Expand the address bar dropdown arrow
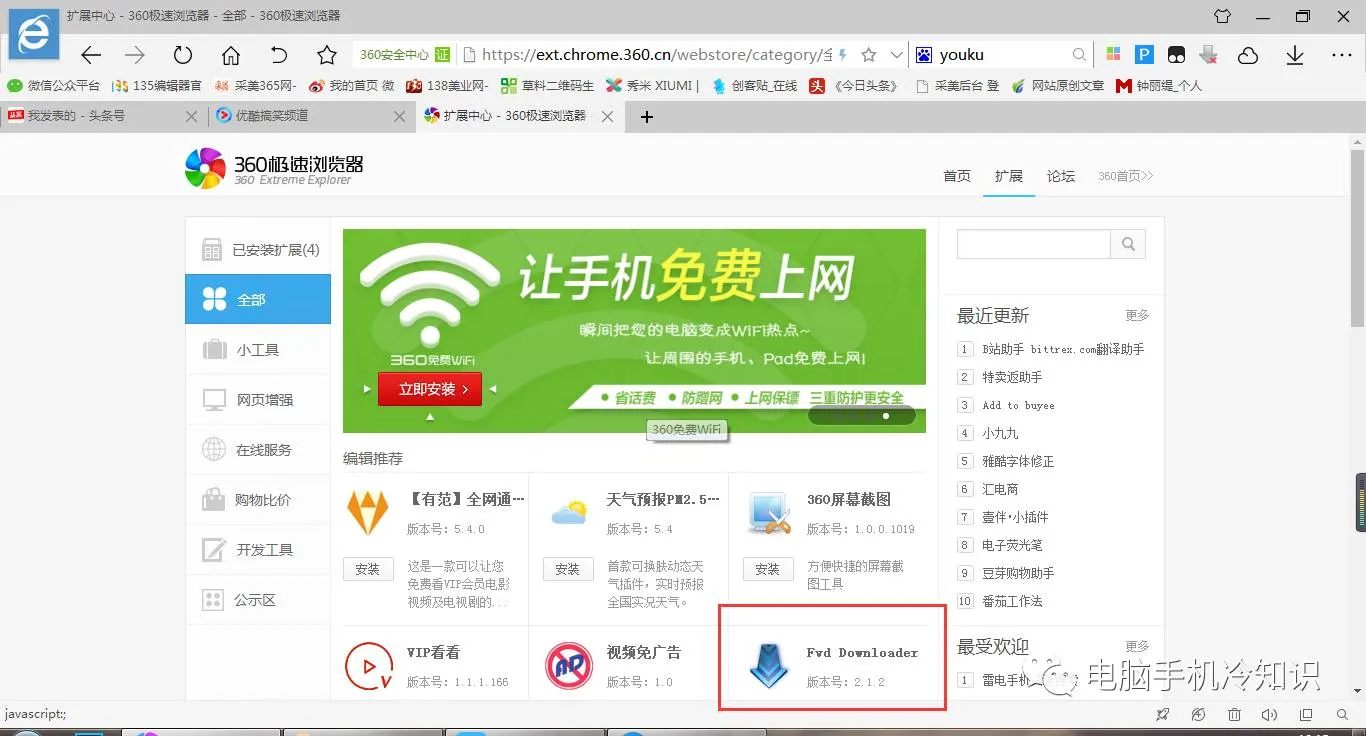1366x736 pixels. tap(895, 55)
